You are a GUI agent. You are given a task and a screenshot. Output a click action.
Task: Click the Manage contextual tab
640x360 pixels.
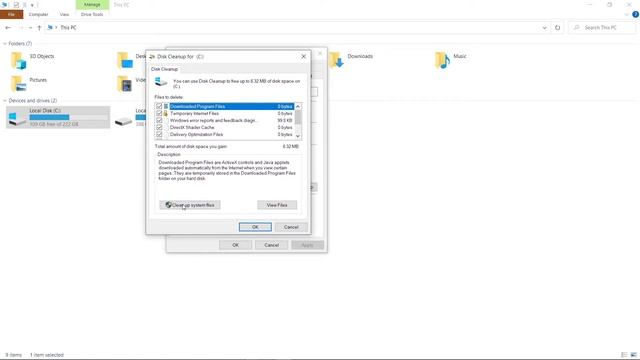coord(92,4)
